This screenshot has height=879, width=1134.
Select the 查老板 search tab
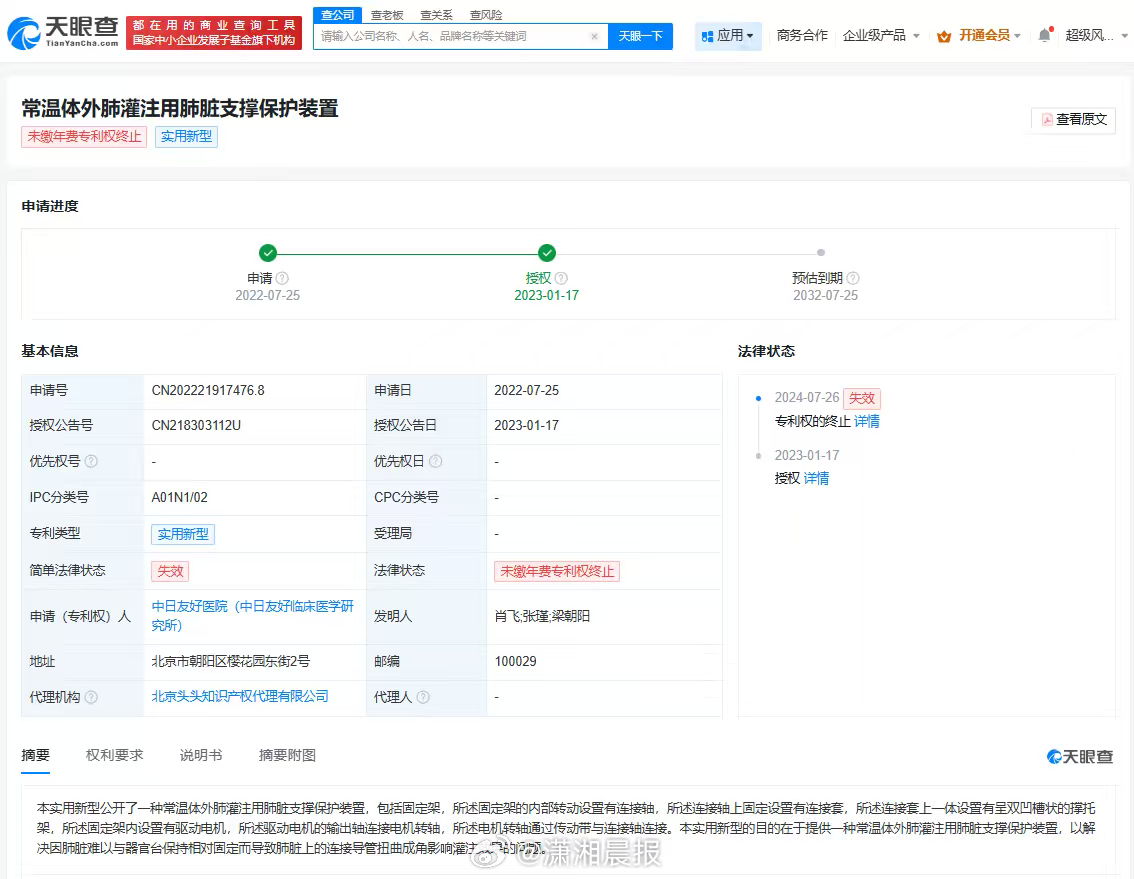coord(387,14)
